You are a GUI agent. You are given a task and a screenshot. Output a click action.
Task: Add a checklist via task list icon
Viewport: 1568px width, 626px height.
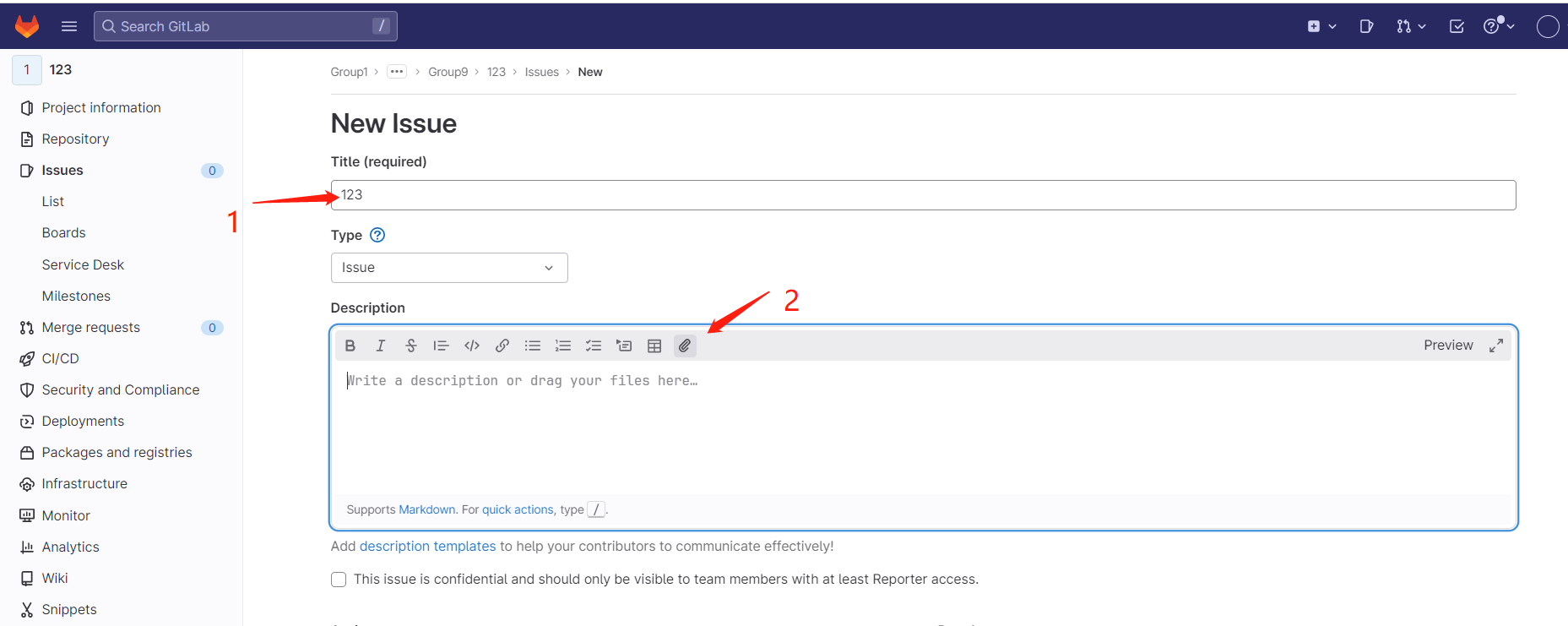tap(594, 346)
